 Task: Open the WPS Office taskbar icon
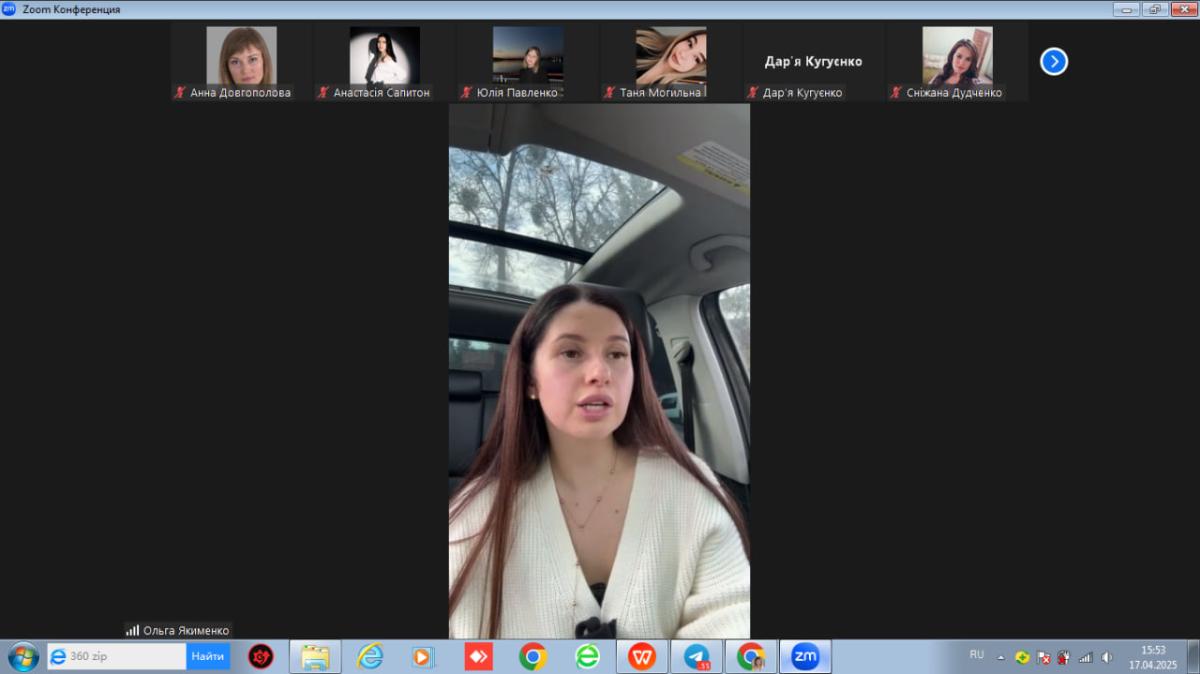click(x=641, y=657)
